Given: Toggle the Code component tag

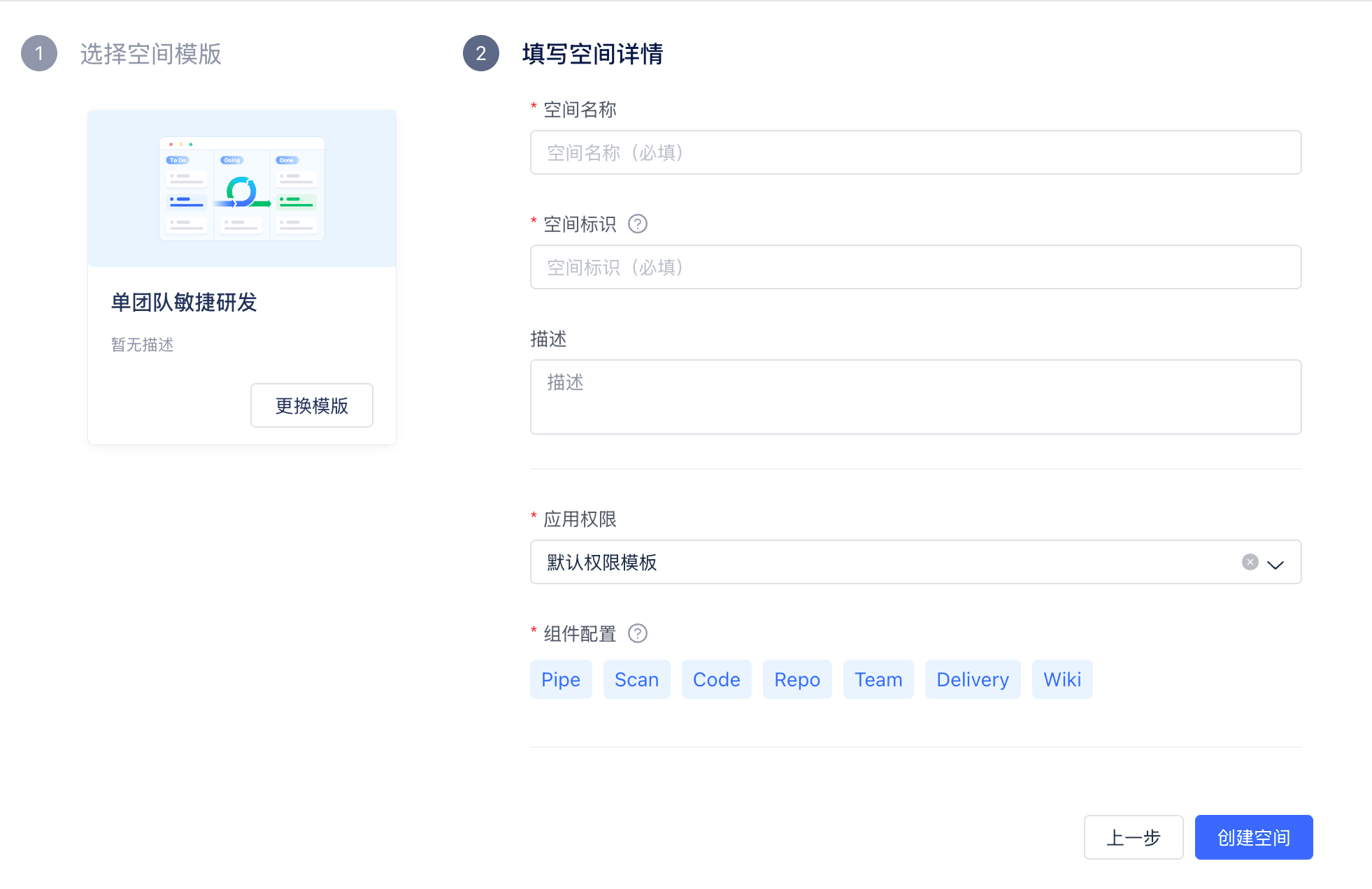Looking at the screenshot, I should tap(716, 679).
